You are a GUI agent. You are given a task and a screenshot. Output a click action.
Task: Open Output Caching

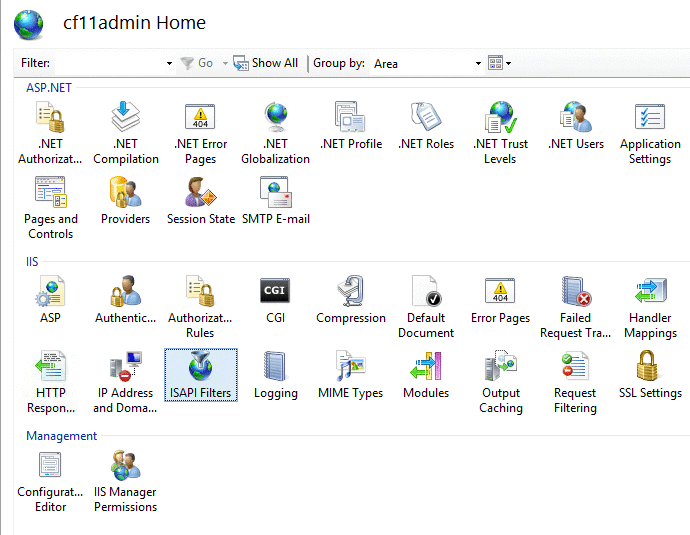[501, 381]
